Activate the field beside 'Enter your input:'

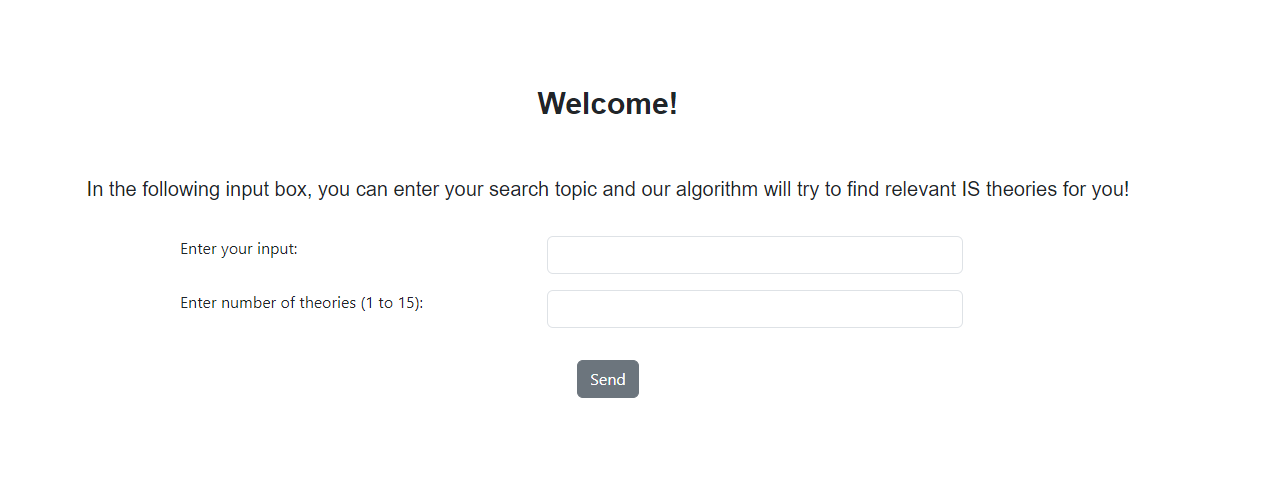coord(754,255)
